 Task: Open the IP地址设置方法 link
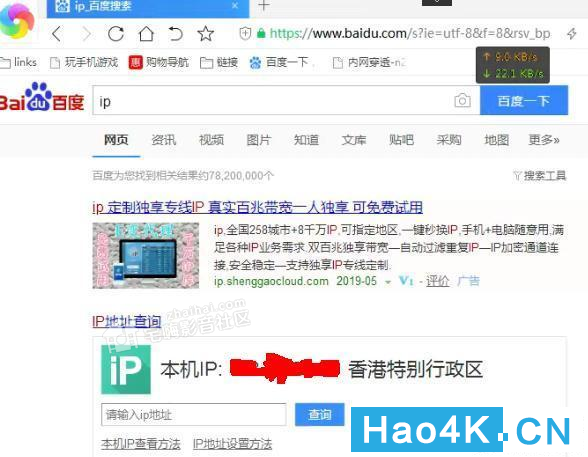point(232,444)
